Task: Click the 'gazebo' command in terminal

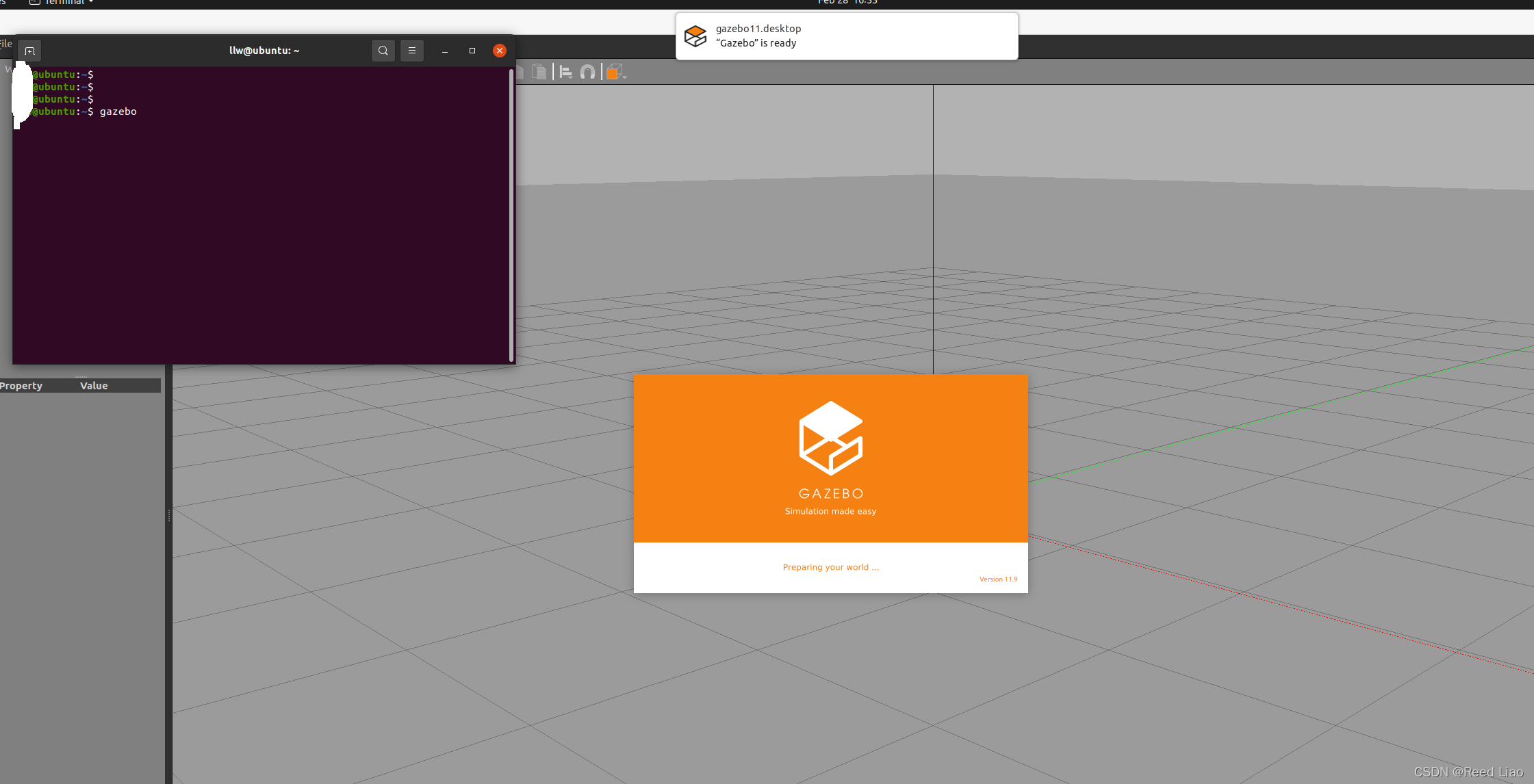Action: click(x=118, y=112)
